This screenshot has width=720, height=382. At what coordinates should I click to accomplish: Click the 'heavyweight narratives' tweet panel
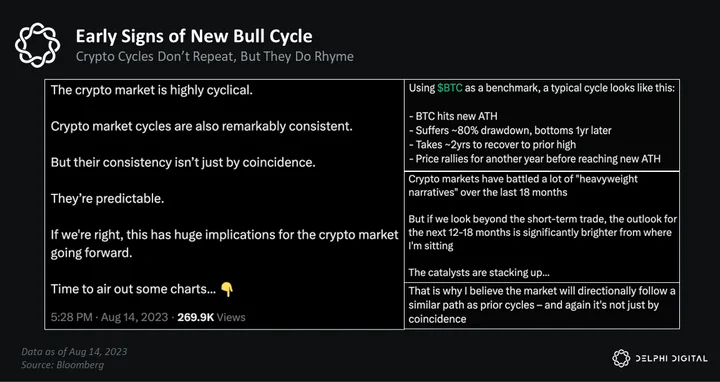(542, 226)
